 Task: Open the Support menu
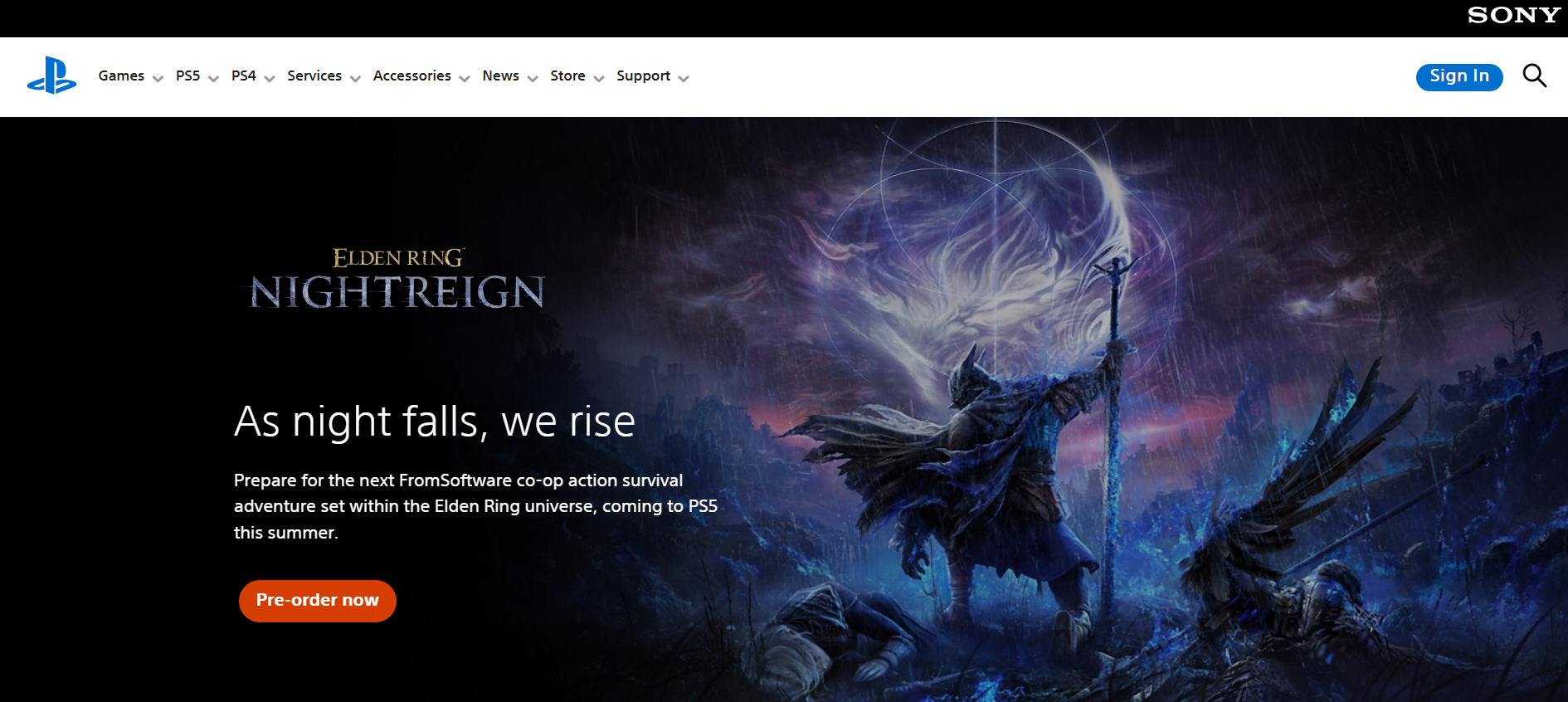point(643,76)
